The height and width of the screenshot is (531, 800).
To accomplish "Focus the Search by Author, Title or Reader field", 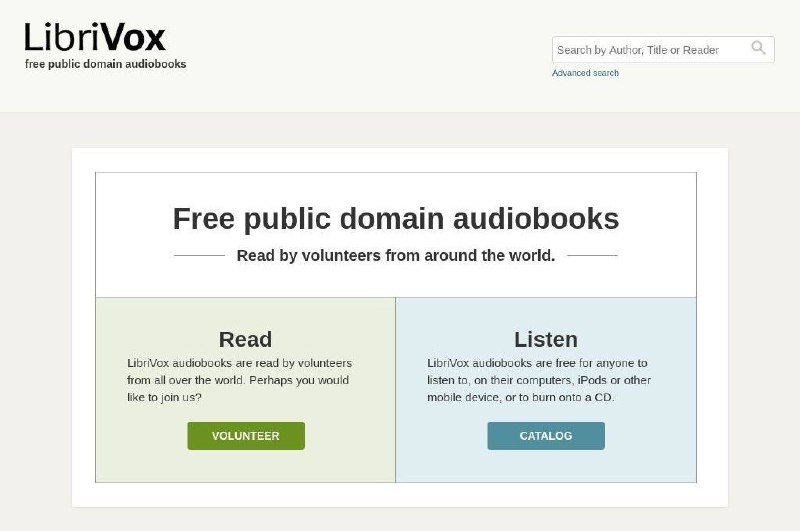I will [x=663, y=49].
